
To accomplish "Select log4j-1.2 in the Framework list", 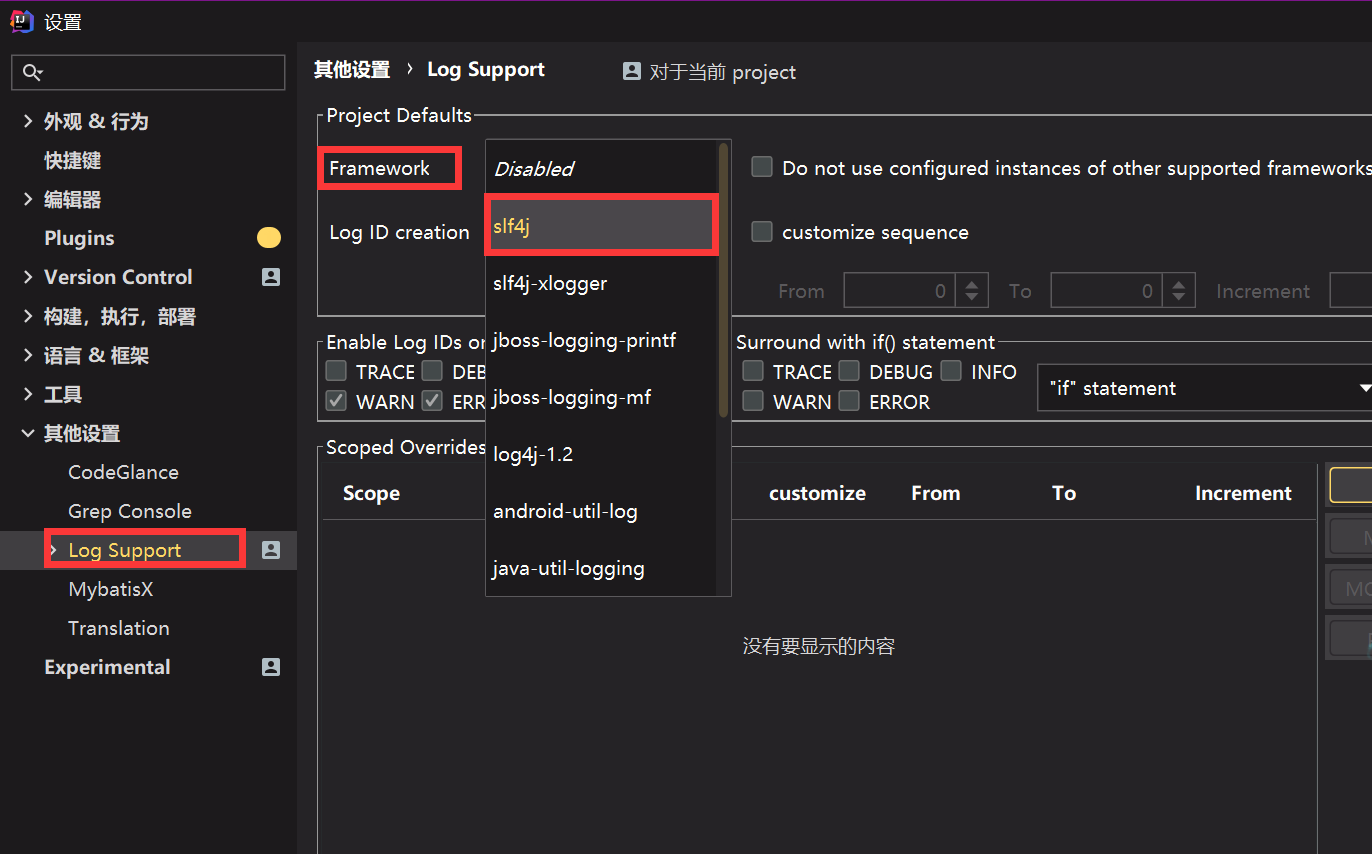I will [602, 454].
